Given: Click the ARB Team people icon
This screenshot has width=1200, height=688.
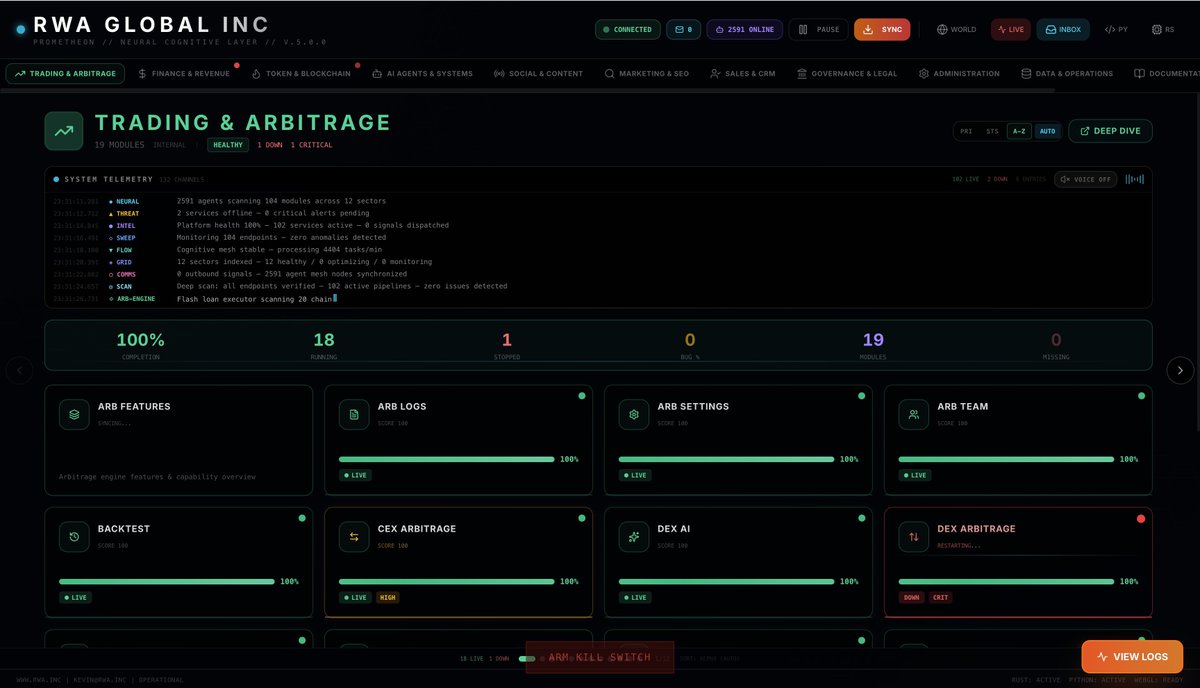Looking at the screenshot, I should click(x=914, y=414).
